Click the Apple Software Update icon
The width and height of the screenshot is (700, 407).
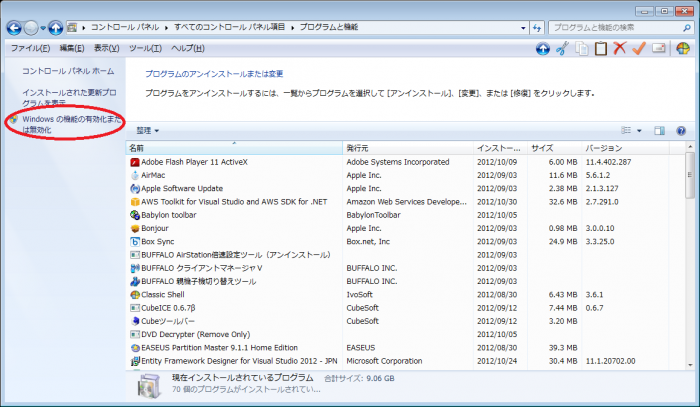[x=135, y=189]
